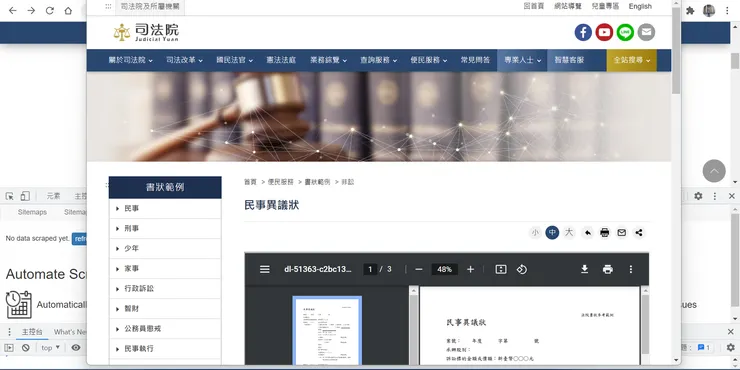Image resolution: width=740 pixels, height=370 pixels.
Task: Activate DevTools inspect element picker
Action: (9, 196)
